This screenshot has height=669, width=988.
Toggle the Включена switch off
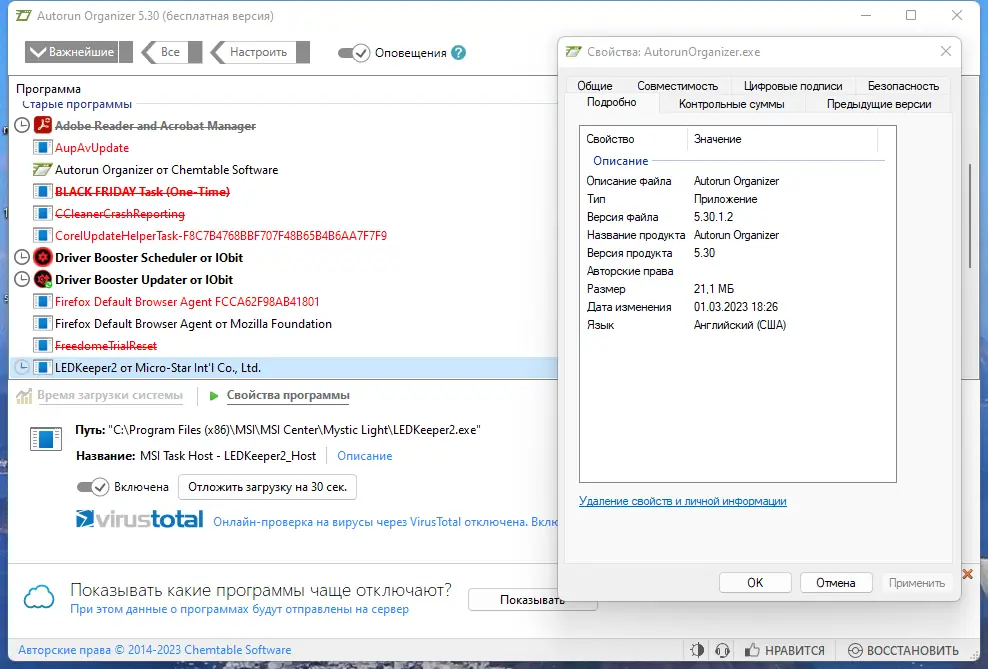pyautogui.click(x=93, y=487)
